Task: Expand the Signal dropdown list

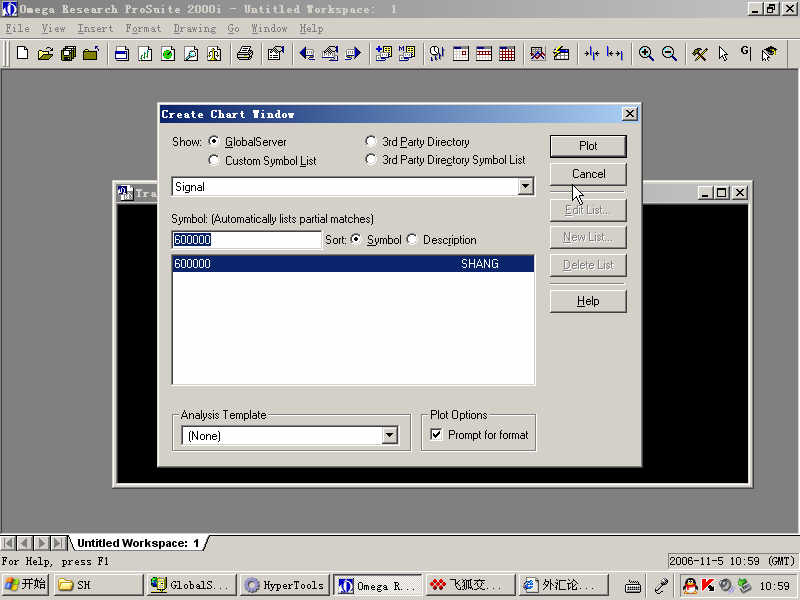Action: coord(526,187)
